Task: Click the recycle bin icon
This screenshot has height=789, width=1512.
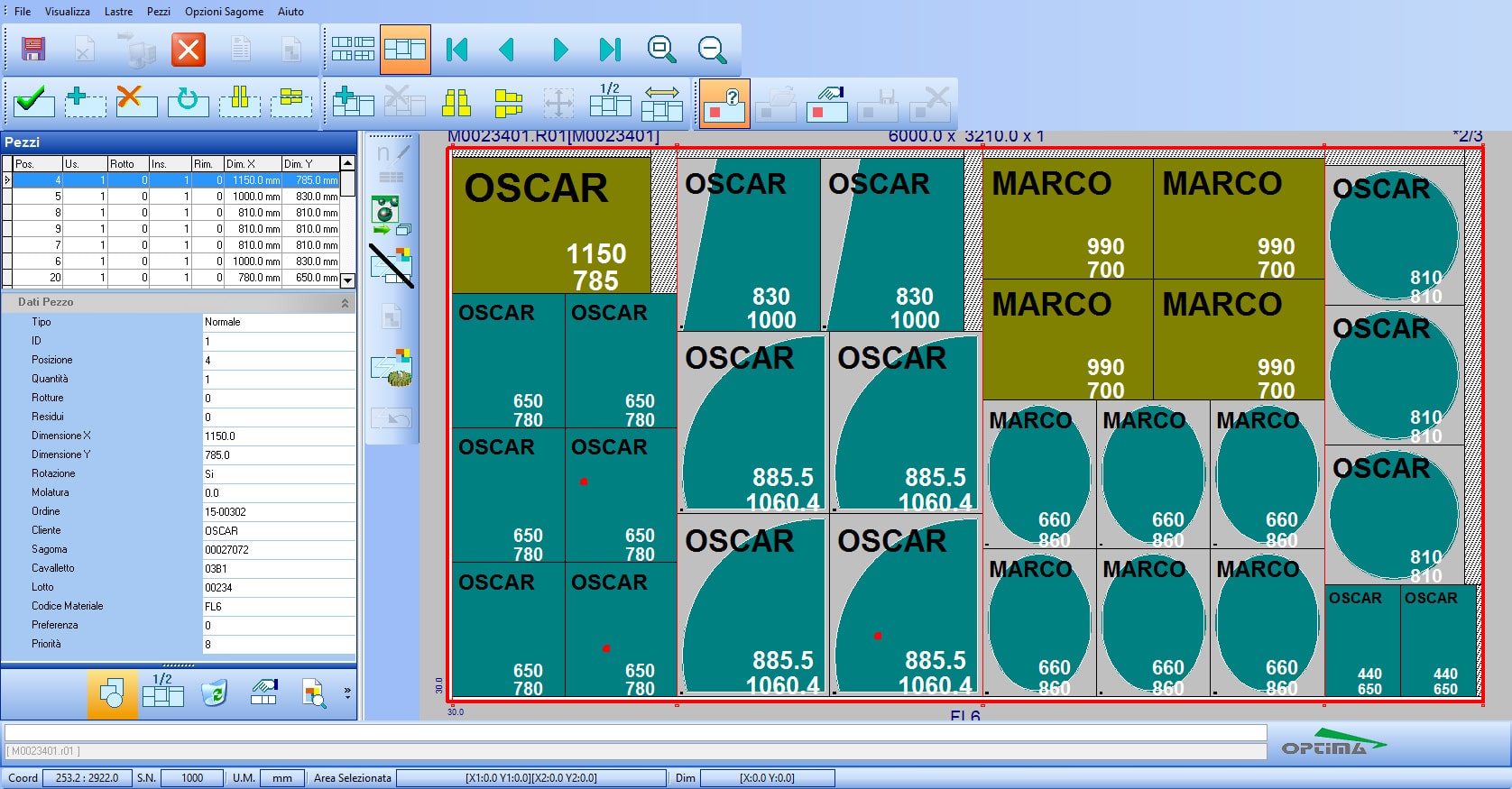Action: tap(214, 693)
